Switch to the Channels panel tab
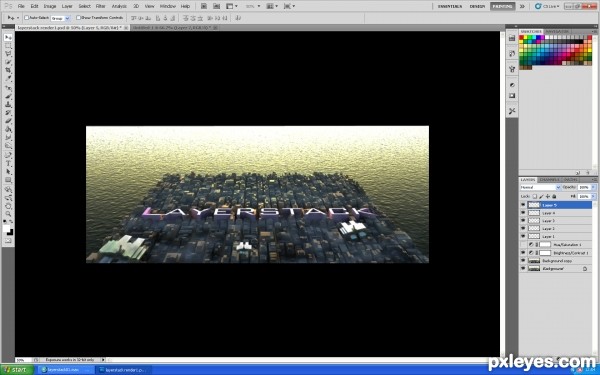 click(549, 180)
